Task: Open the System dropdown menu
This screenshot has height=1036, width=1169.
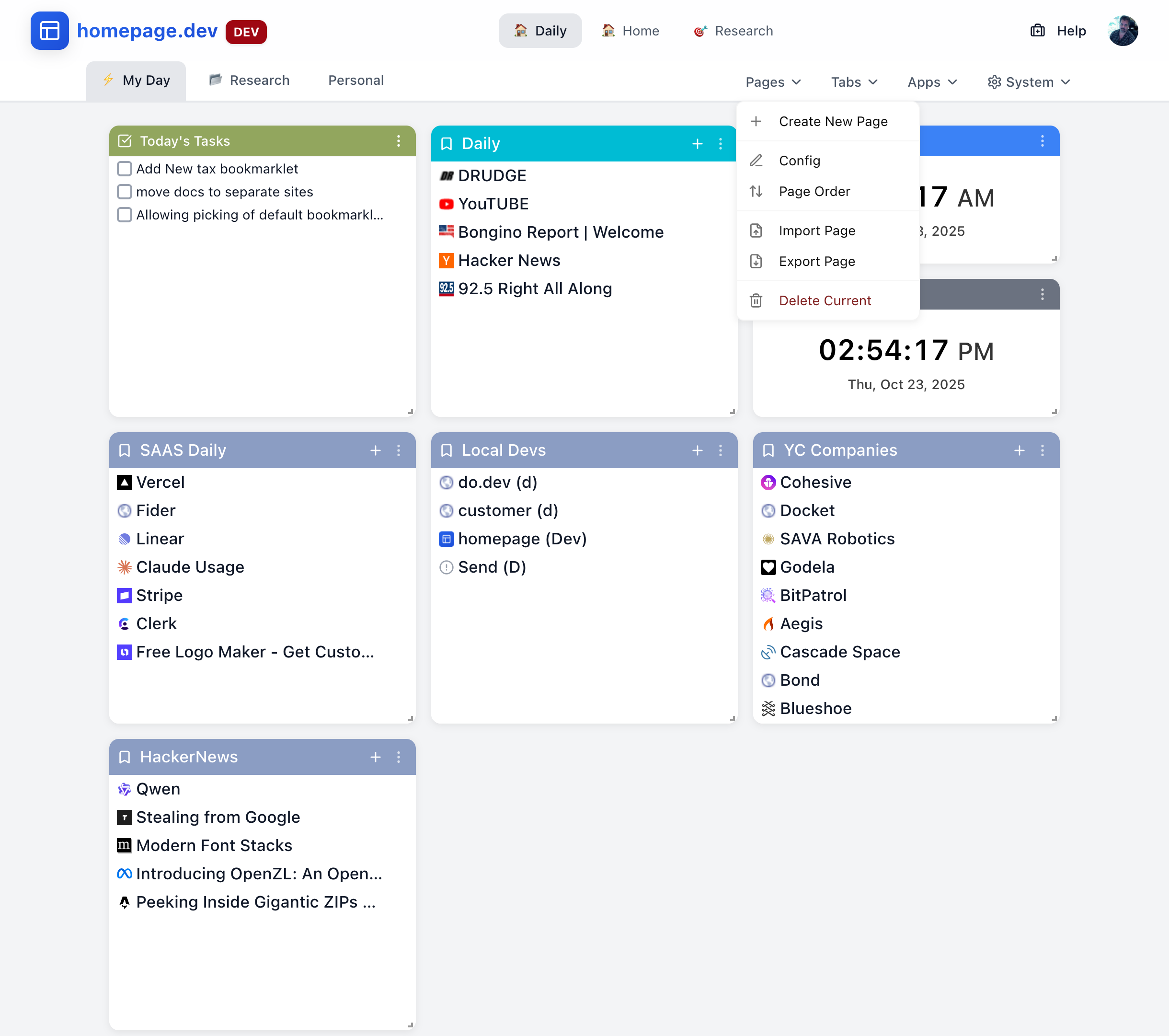Action: pyautogui.click(x=1028, y=82)
